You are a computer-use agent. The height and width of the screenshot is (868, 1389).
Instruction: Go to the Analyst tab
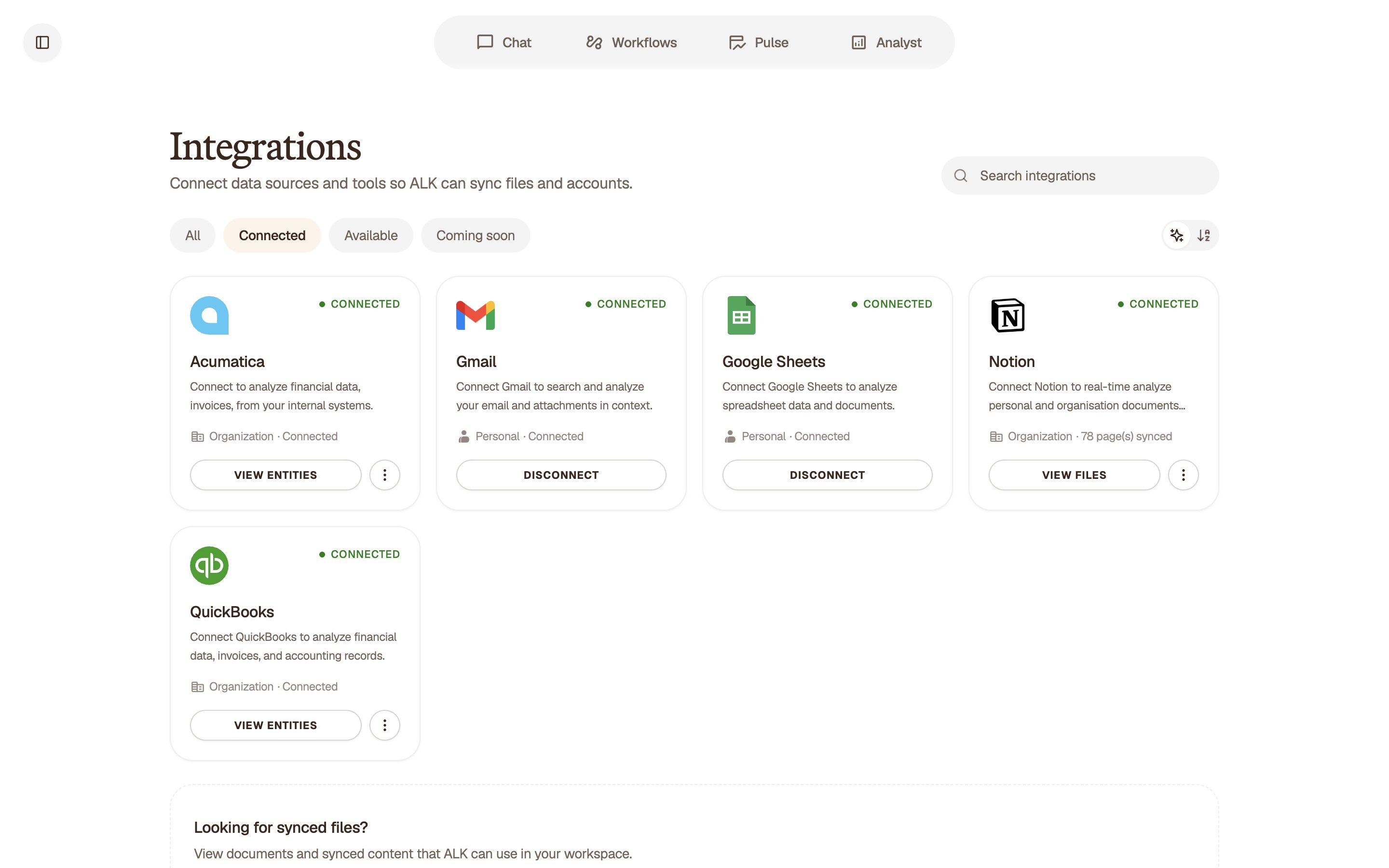[885, 42]
